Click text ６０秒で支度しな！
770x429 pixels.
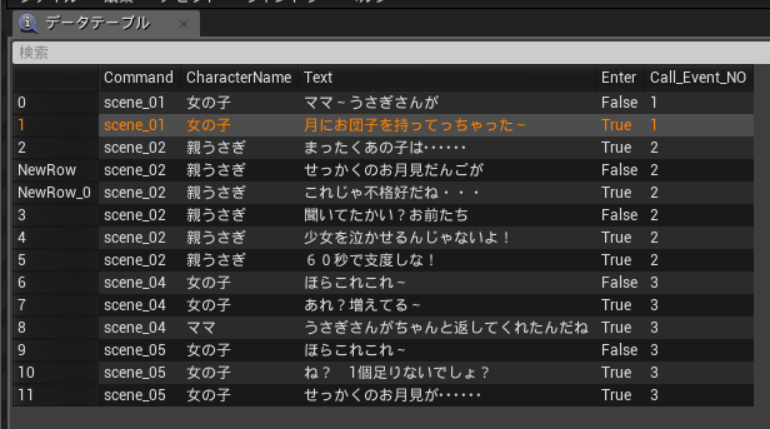pyautogui.click(x=371, y=260)
